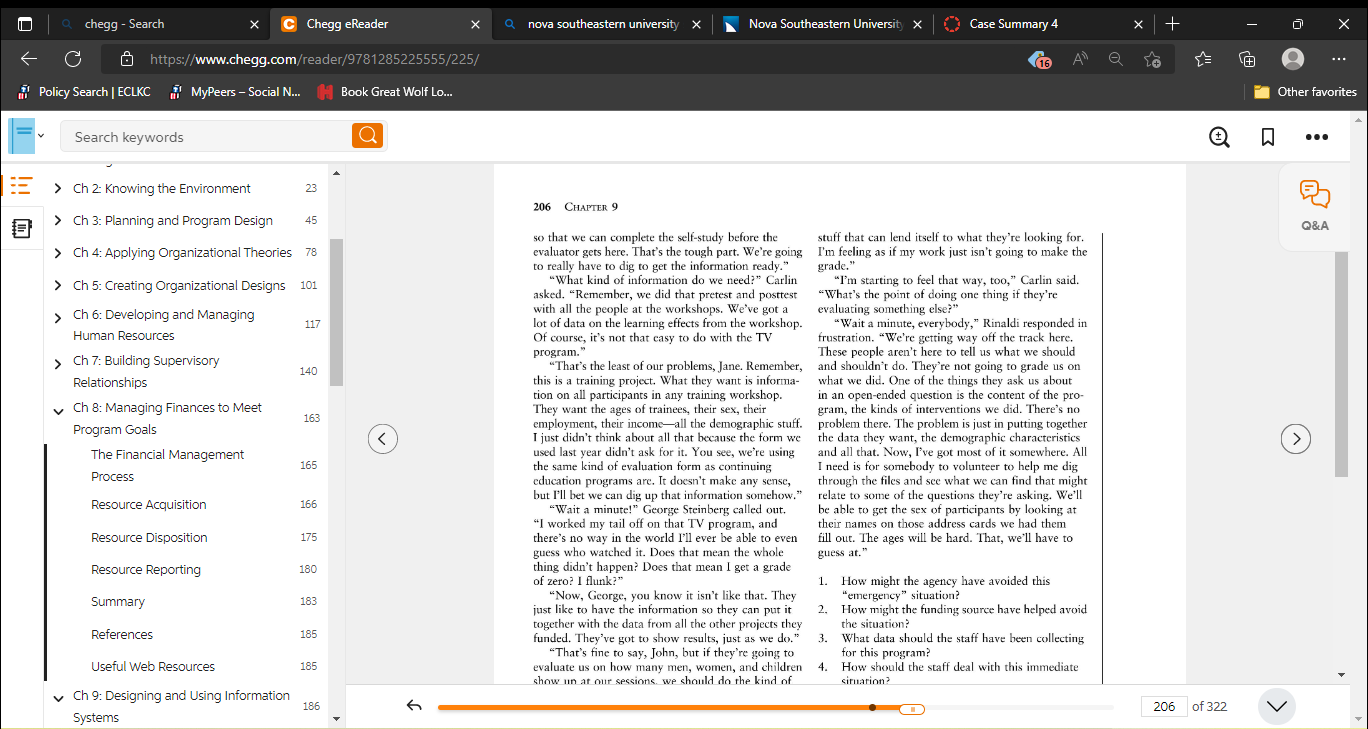Collapse Ch 8: Managing Finances chapter
Screen dimensions: 1368x729
pos(57,410)
